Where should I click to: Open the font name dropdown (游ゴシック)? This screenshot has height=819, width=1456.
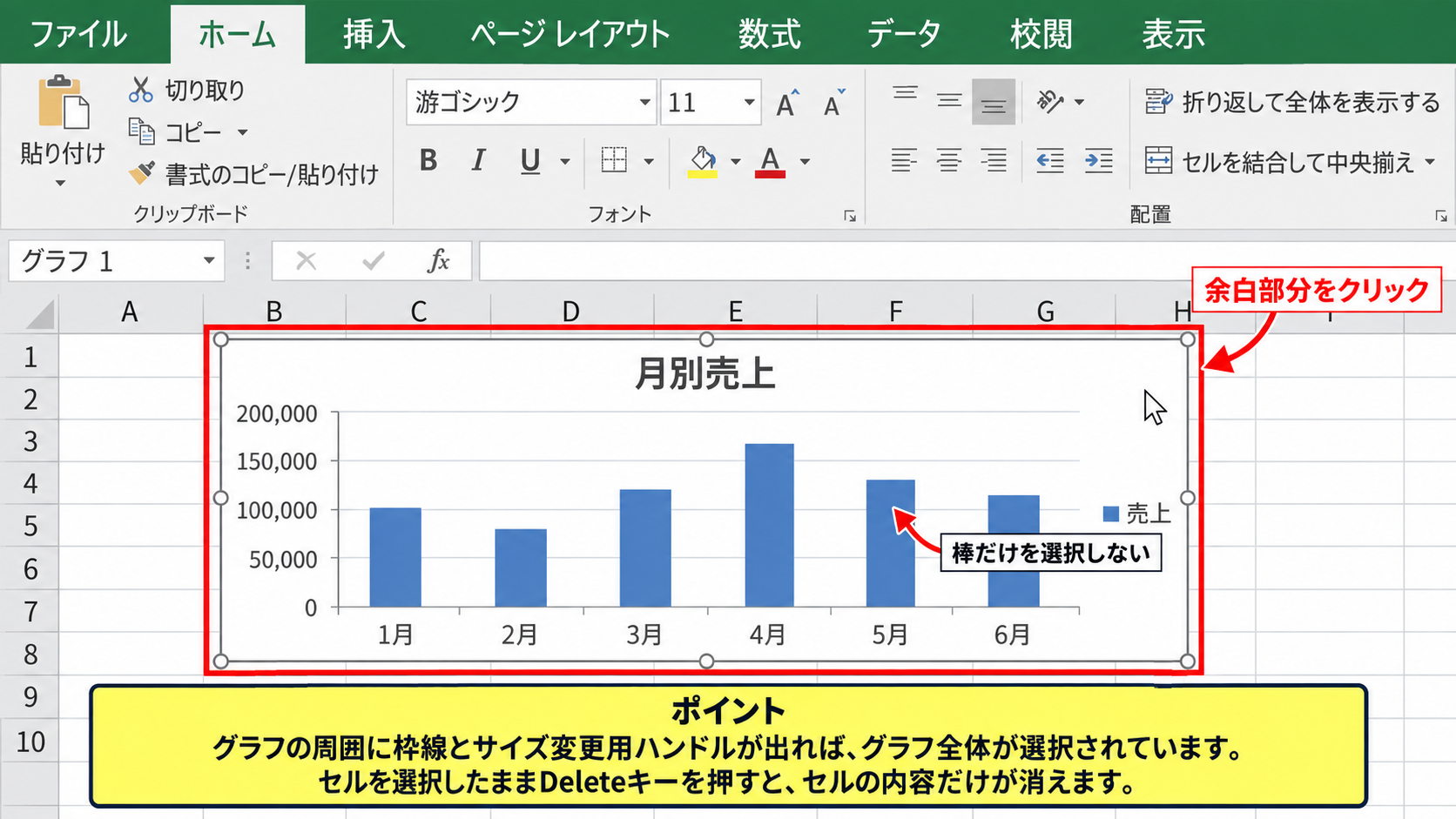tap(644, 102)
